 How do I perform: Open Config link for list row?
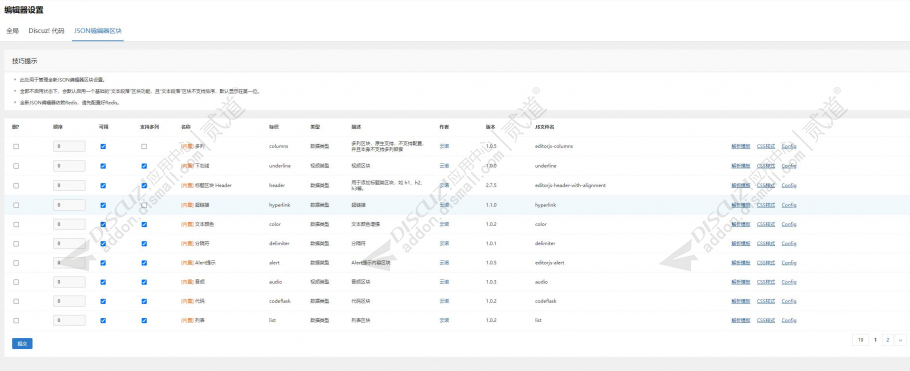tap(789, 320)
